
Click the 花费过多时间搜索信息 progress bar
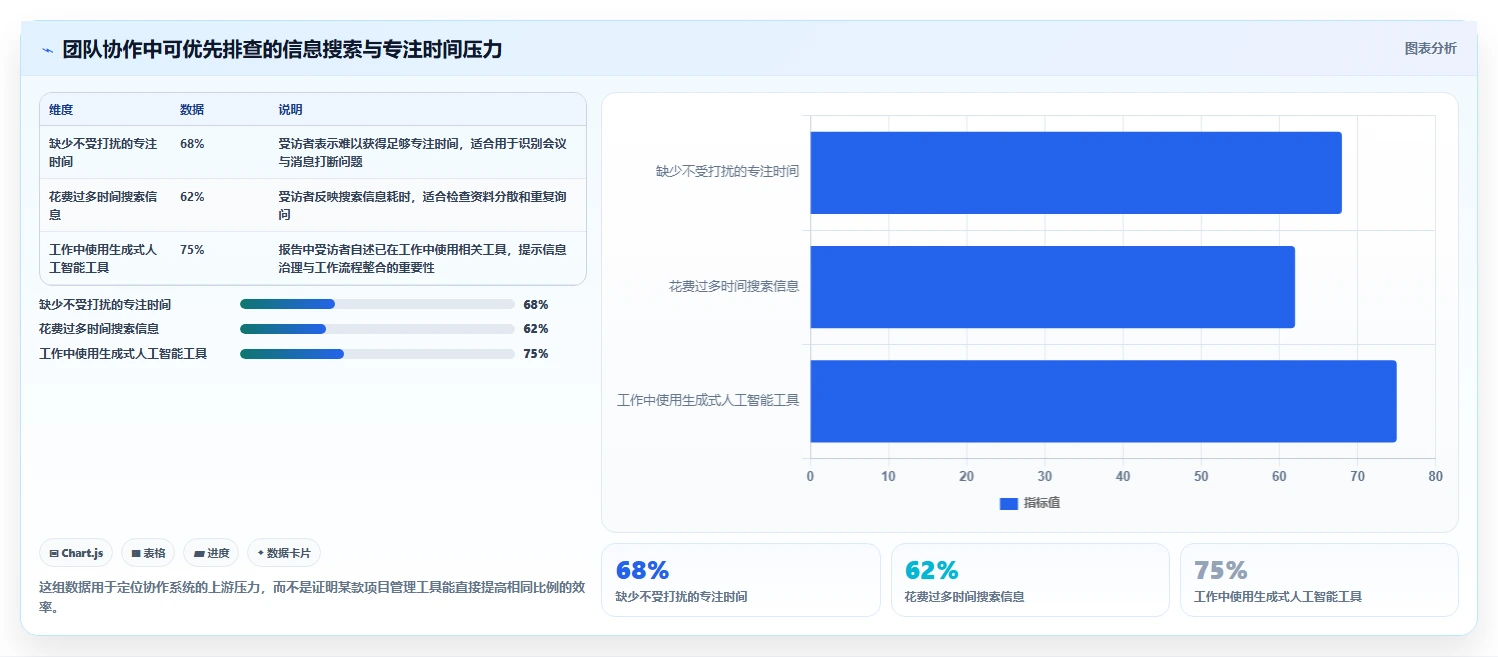click(377, 329)
